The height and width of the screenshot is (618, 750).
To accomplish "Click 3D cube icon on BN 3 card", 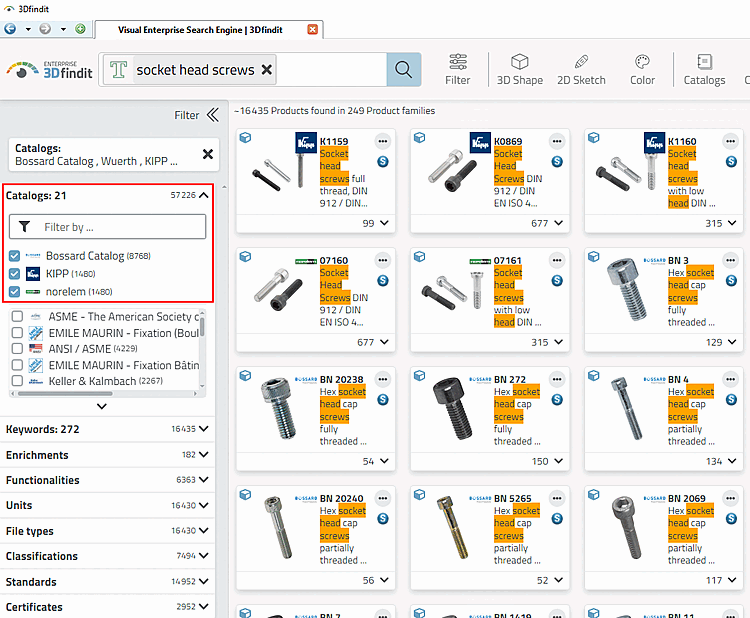I will point(594,256).
